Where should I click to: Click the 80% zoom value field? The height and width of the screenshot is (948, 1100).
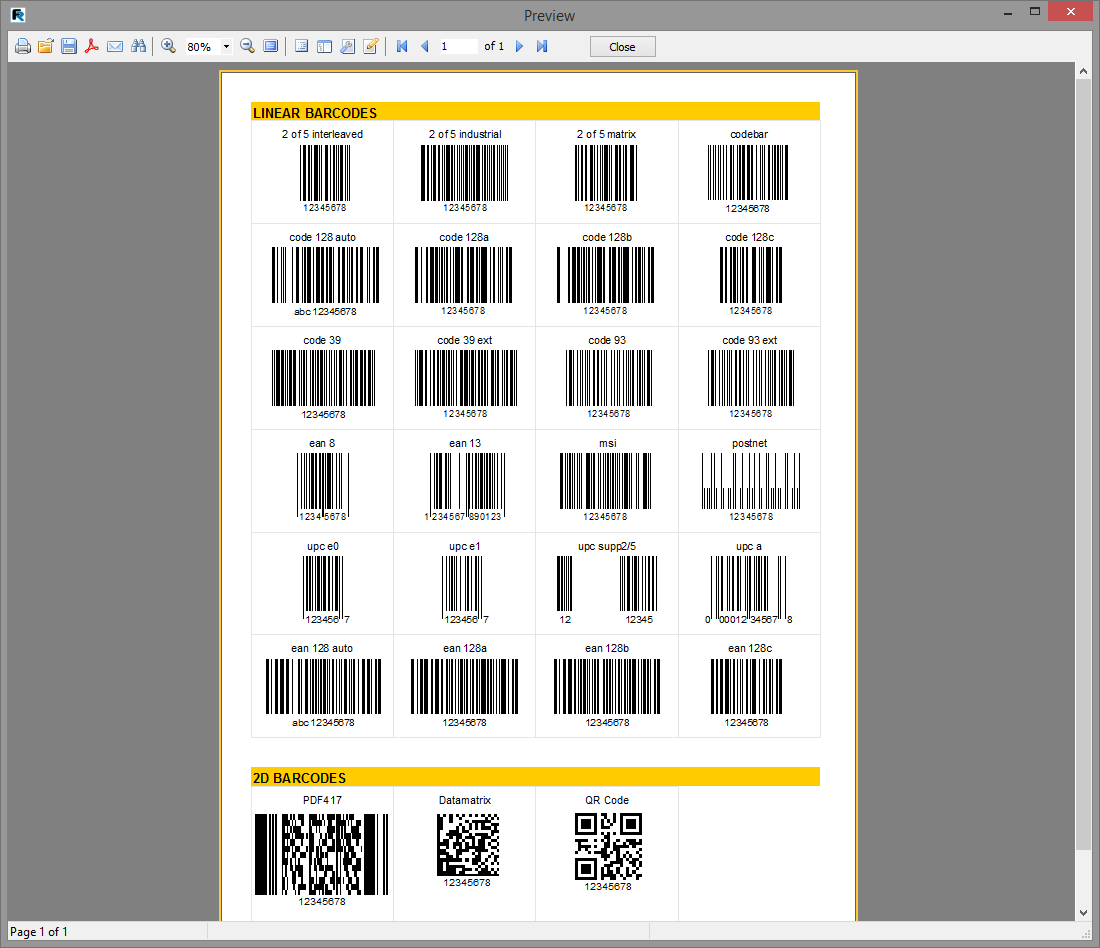[202, 47]
